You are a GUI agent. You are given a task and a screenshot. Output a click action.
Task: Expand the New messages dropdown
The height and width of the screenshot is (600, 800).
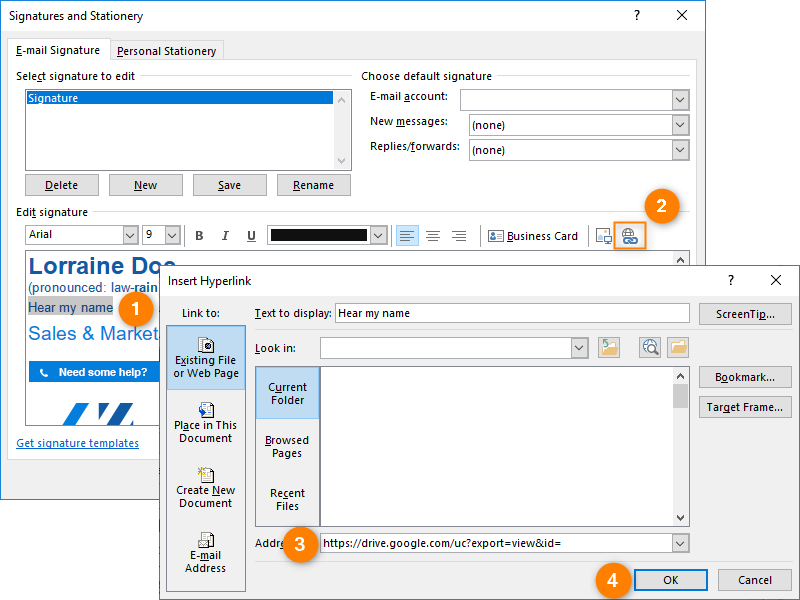(680, 125)
